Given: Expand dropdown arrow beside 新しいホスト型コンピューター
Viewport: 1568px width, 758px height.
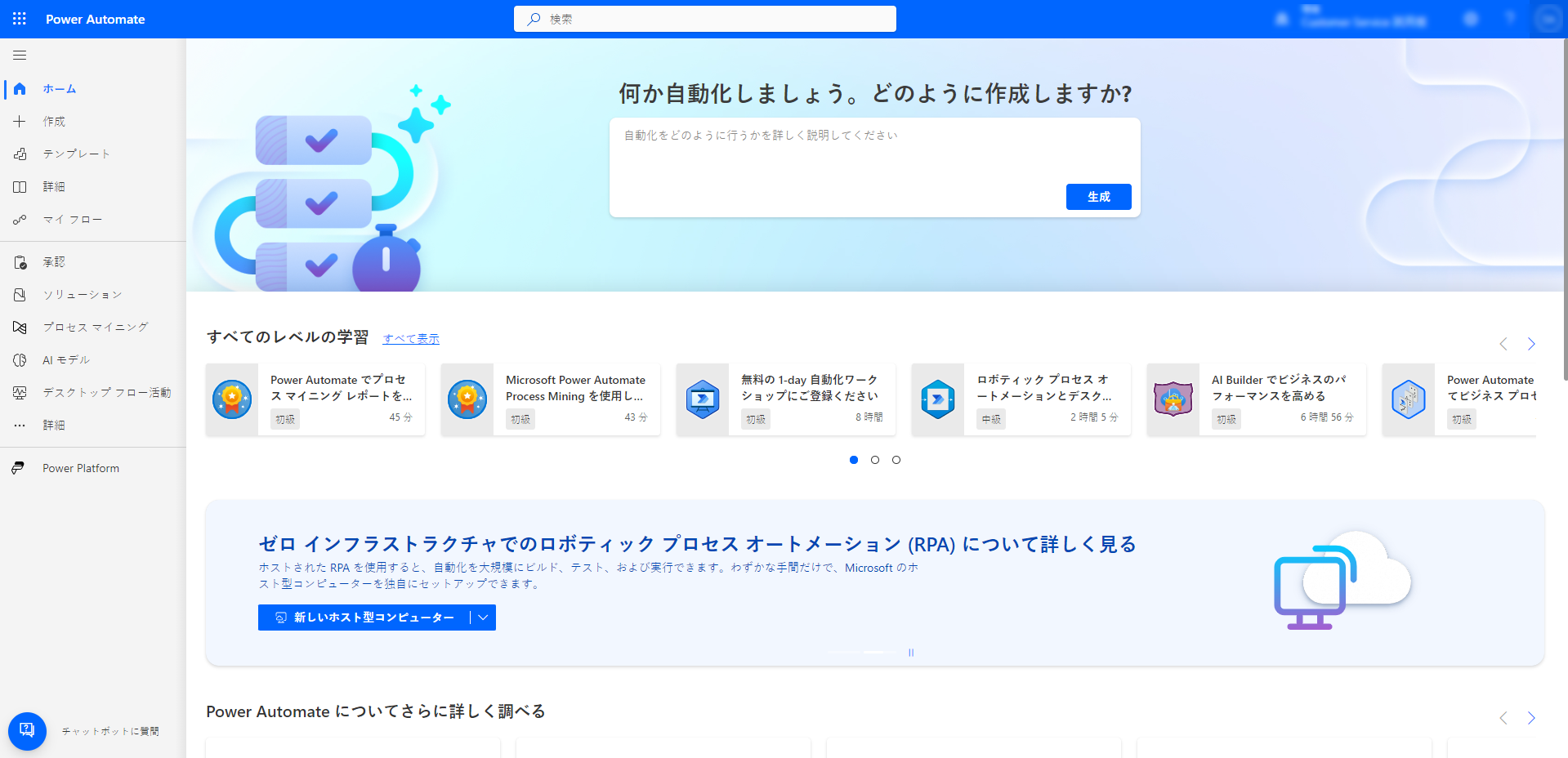Looking at the screenshot, I should (484, 618).
